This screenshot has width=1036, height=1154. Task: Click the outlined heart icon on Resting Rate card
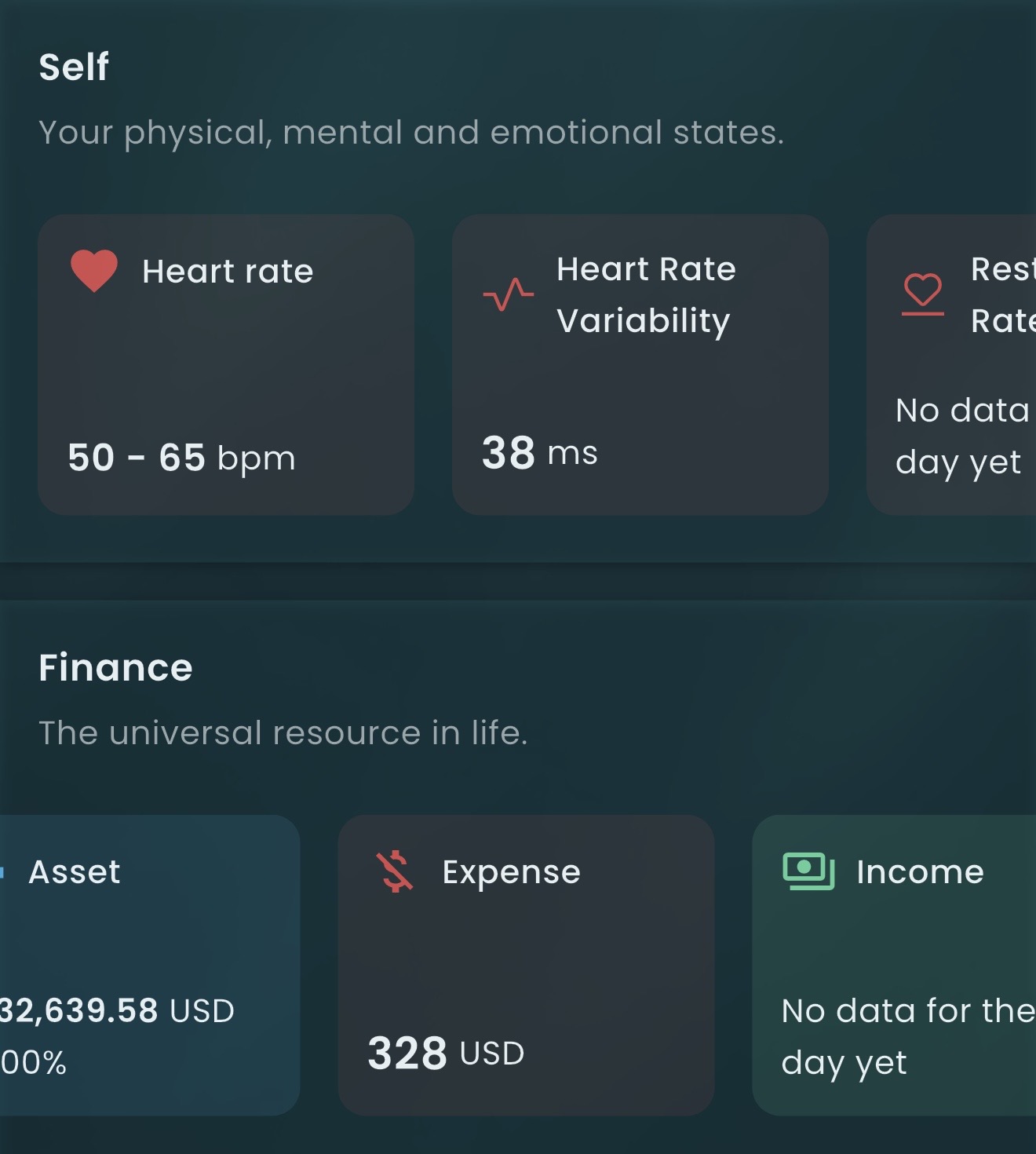tap(922, 294)
